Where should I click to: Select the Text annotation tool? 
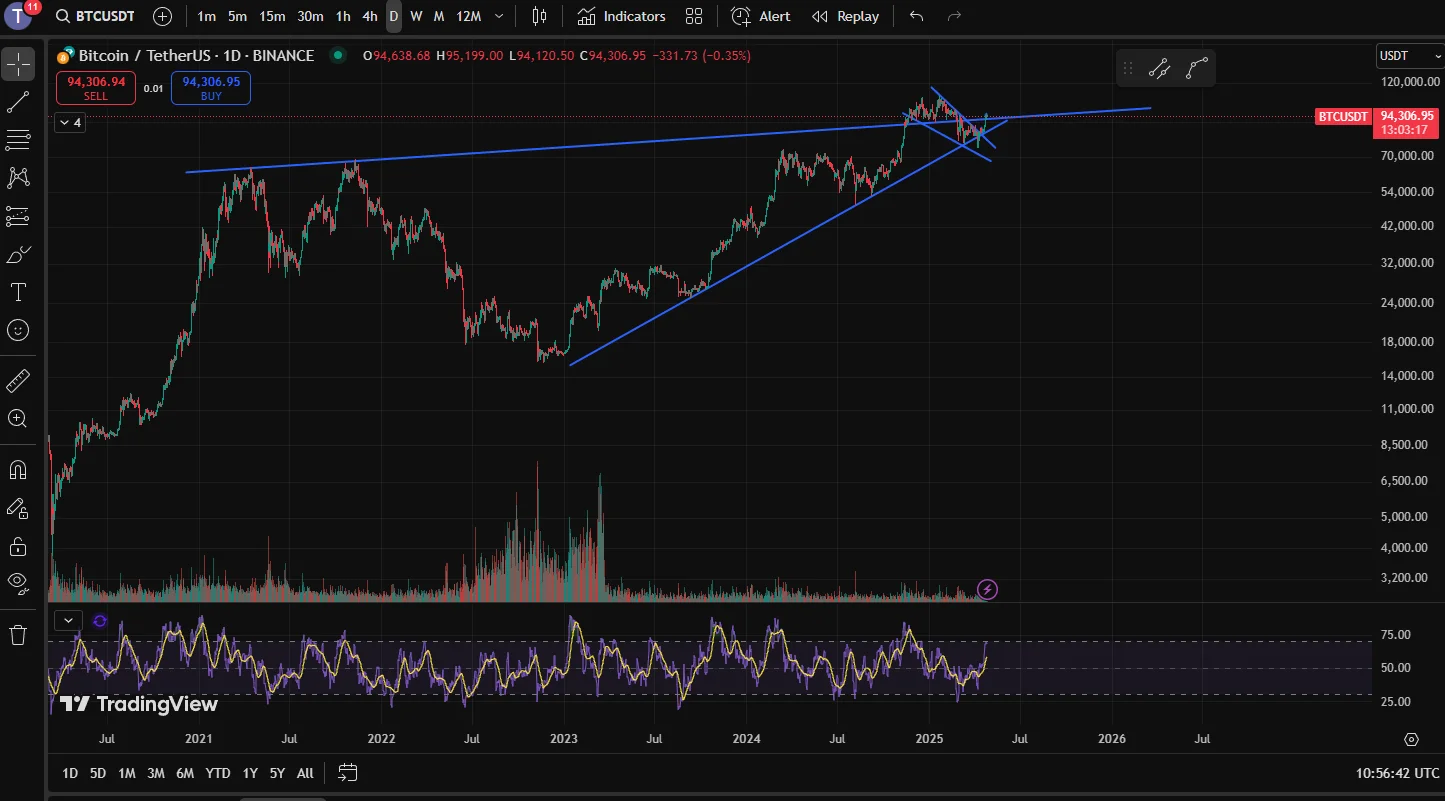(18, 292)
